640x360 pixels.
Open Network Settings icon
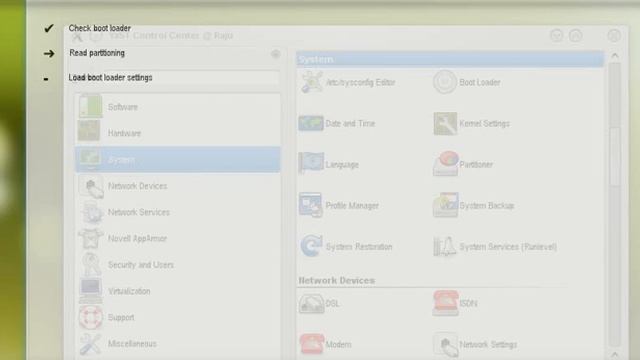point(445,345)
